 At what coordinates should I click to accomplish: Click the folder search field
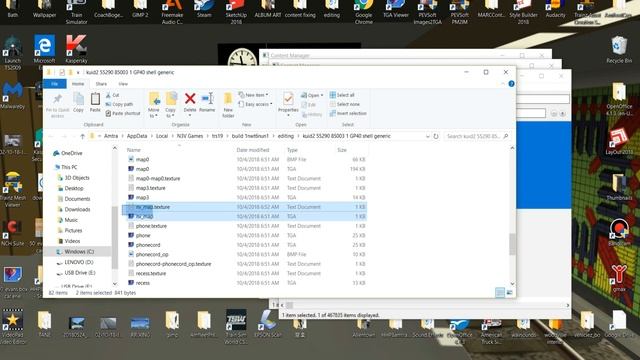tap(477, 136)
